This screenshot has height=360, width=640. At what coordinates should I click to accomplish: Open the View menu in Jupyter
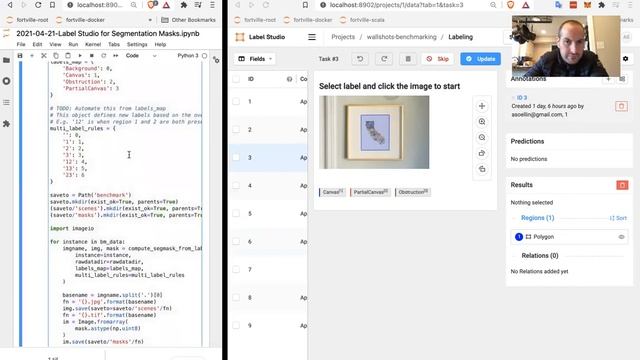[55, 44]
